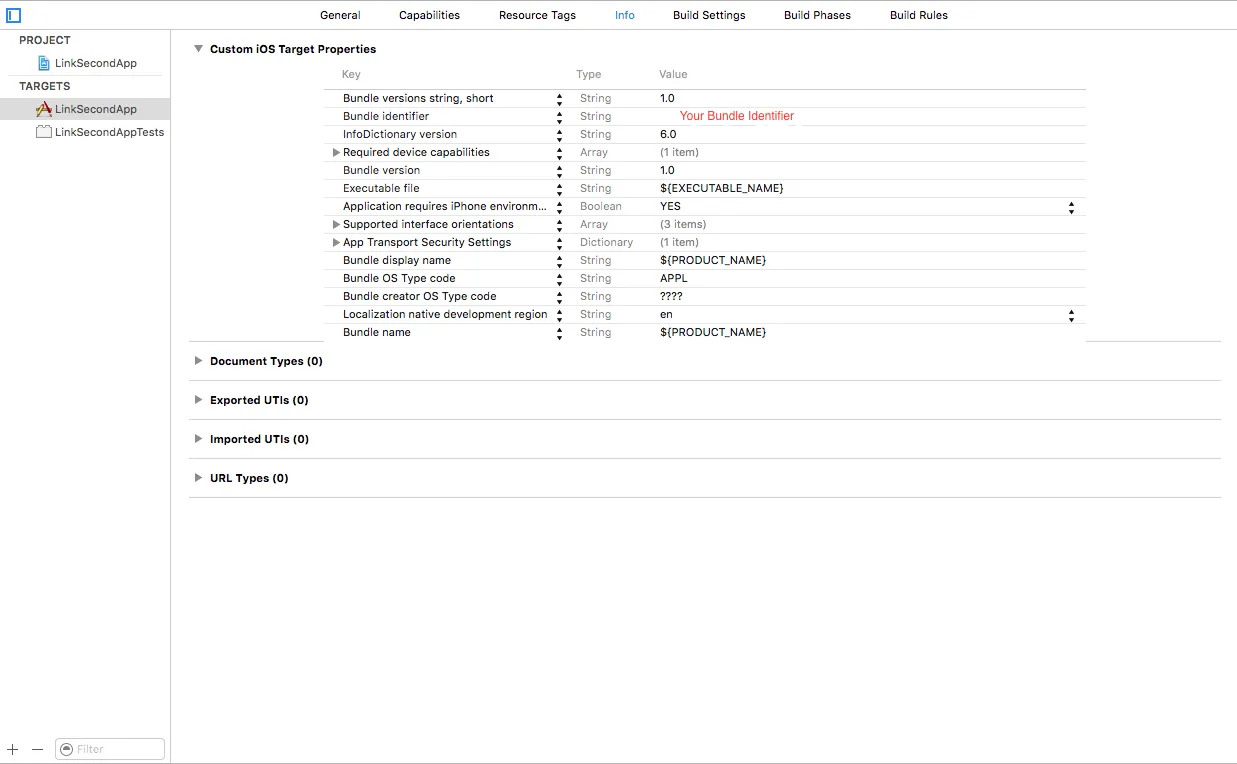Click key stepper for Bundle identifier

(559, 117)
